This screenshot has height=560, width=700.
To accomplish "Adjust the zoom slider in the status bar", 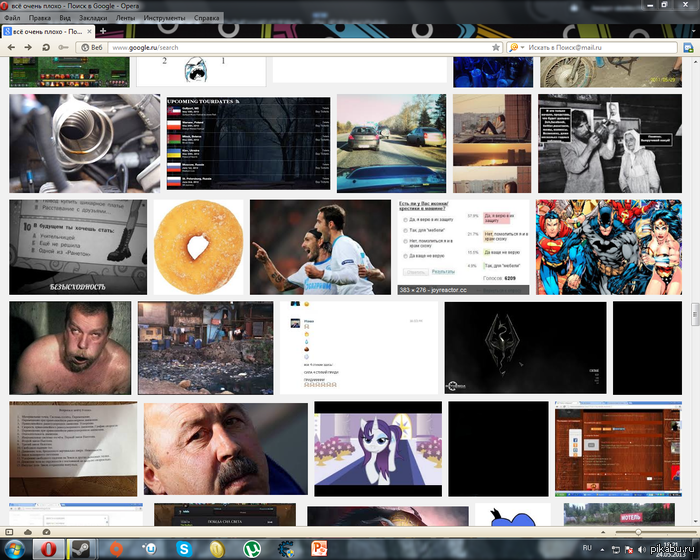I will coord(638,532).
